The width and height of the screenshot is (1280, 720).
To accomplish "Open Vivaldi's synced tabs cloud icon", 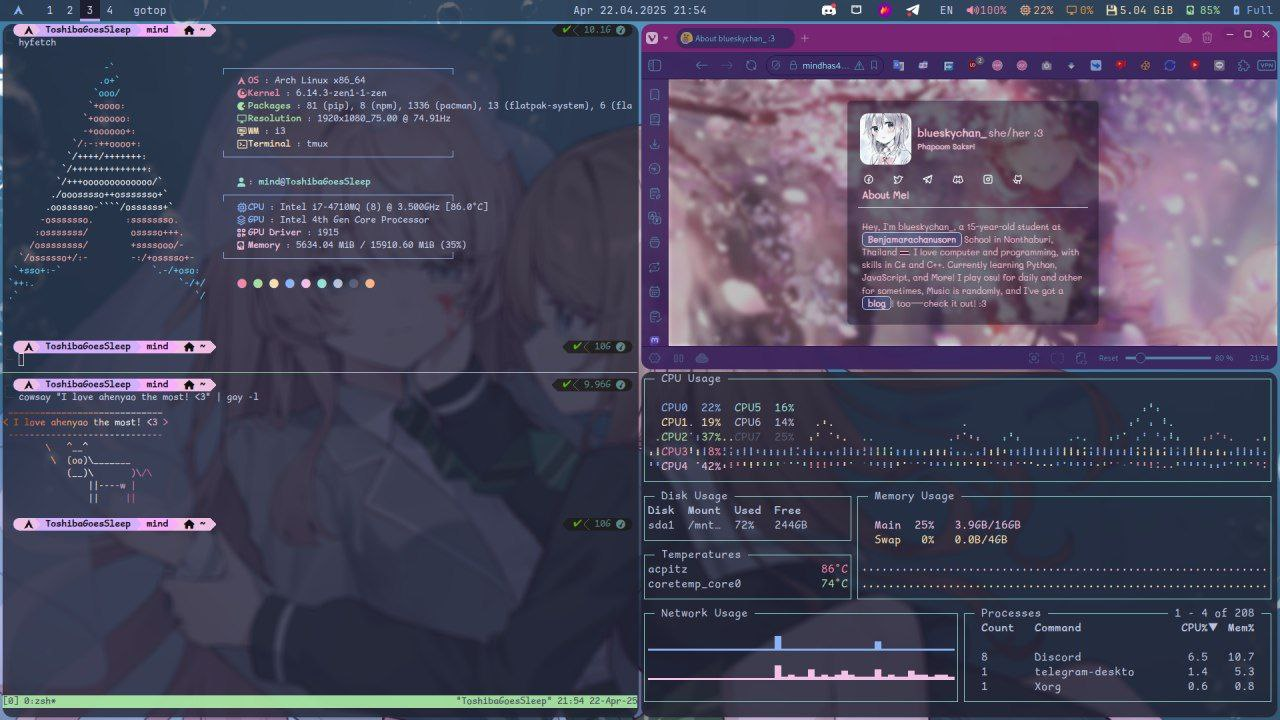I will 1185,38.
